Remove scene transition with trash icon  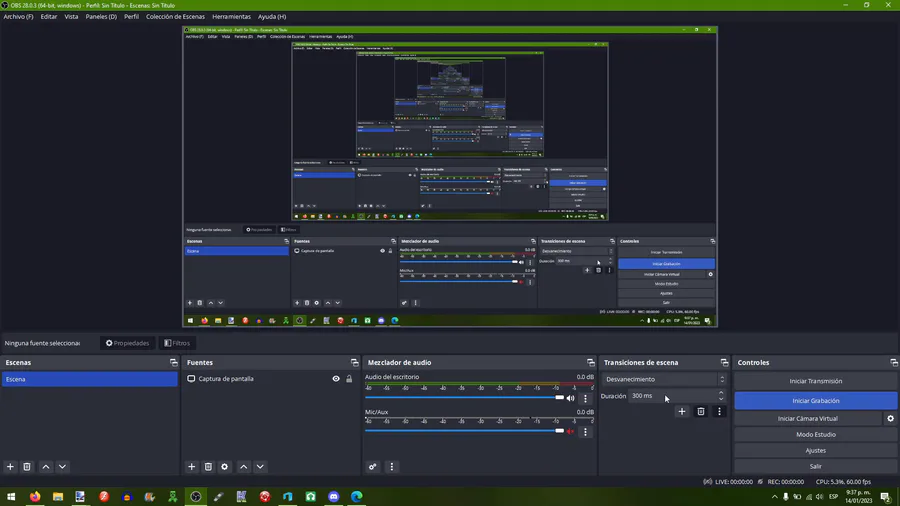coord(701,411)
